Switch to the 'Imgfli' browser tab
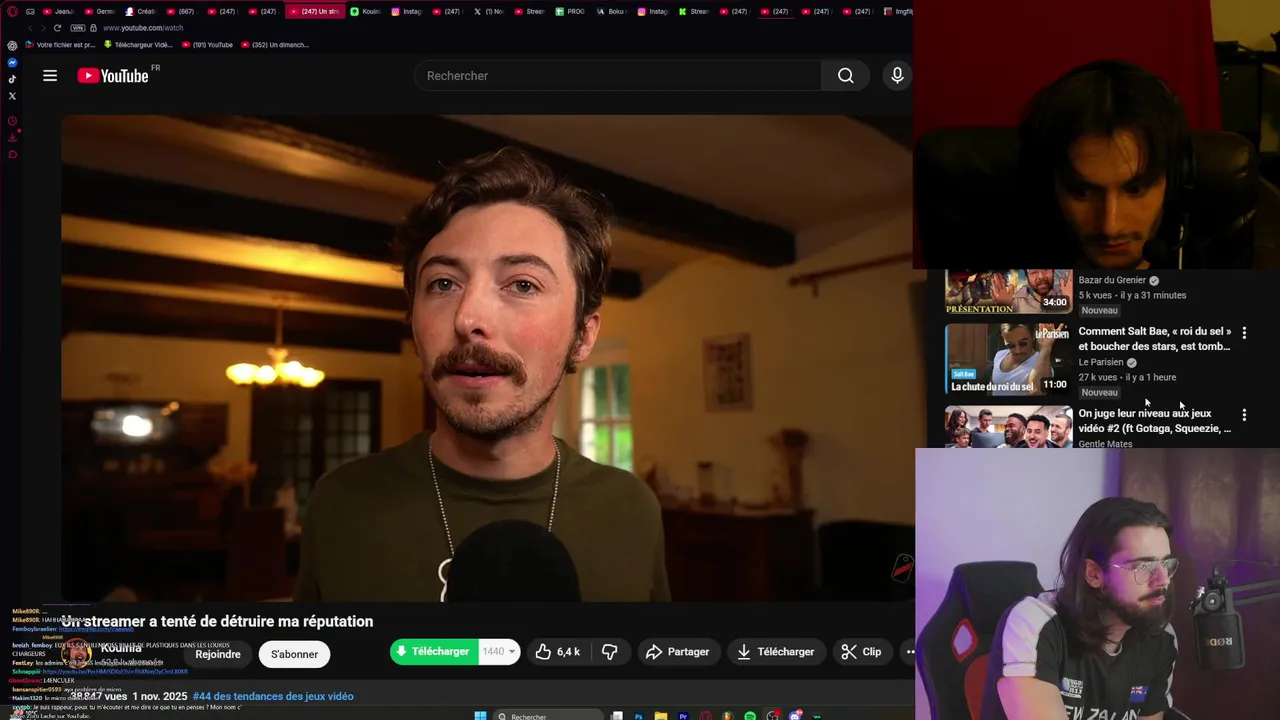The width and height of the screenshot is (1280, 720). coord(897,12)
